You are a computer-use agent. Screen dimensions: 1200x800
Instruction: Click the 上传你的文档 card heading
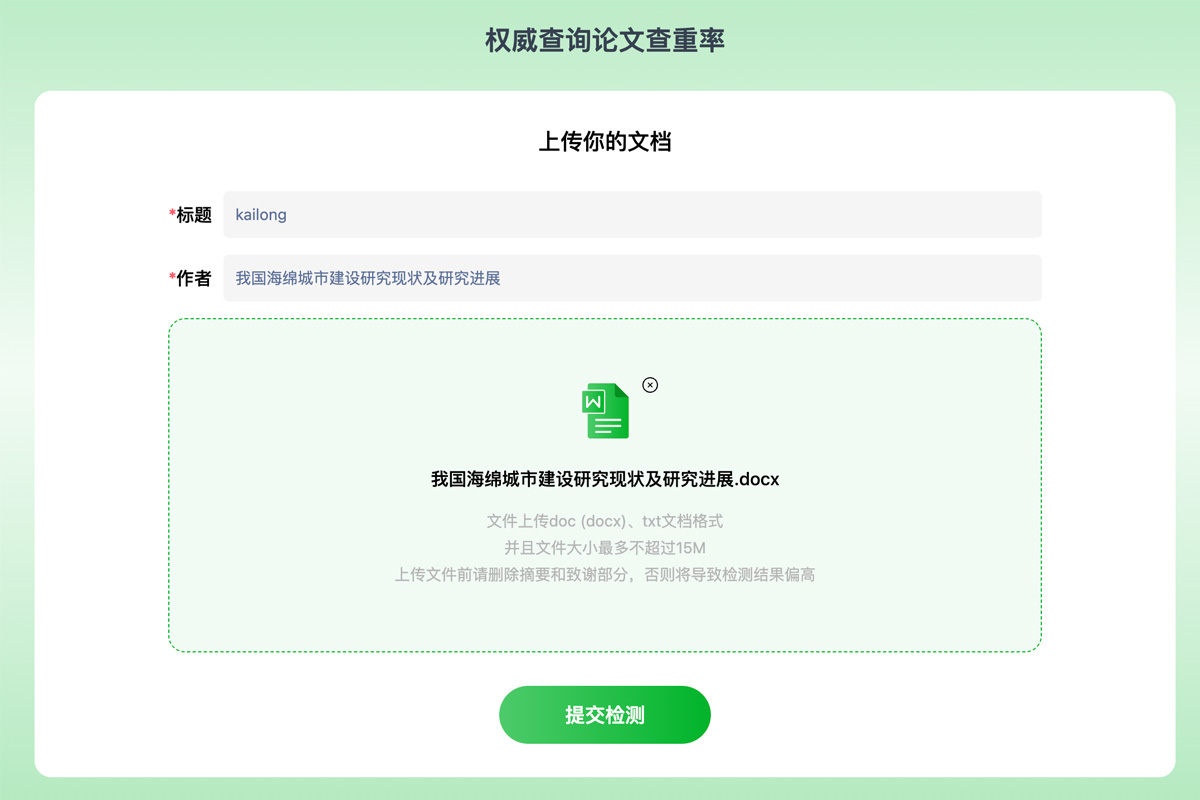[604, 142]
